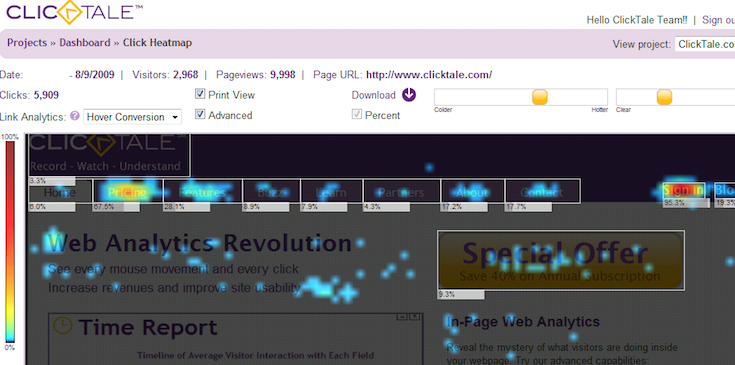Click the 17.2% label under About
The width and height of the screenshot is (735, 365).
(463, 207)
